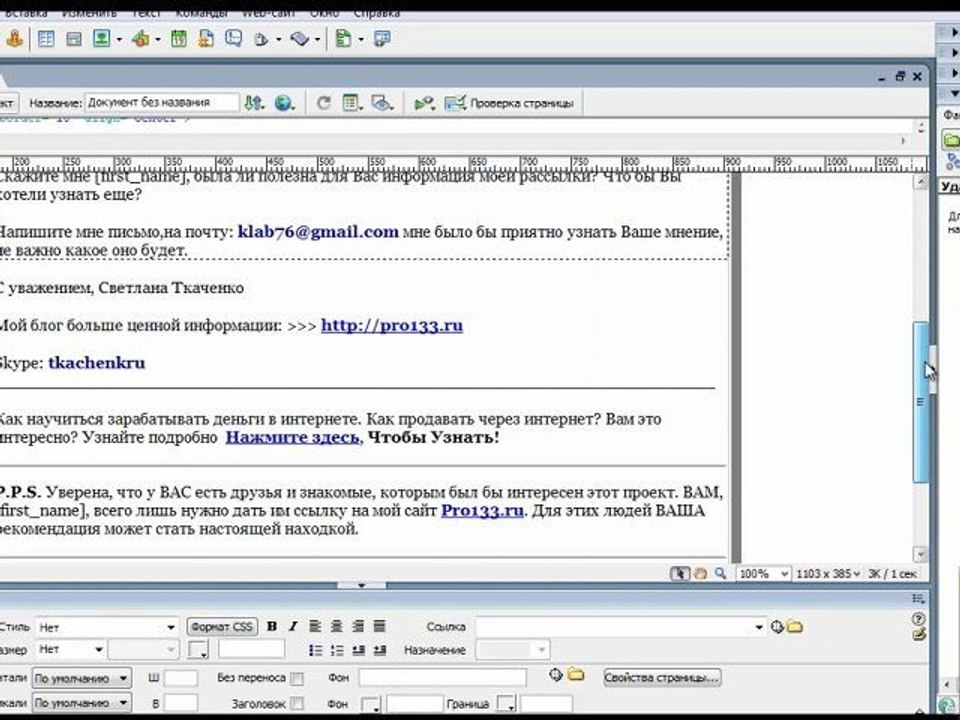Preview page in browser globe icon

tap(283, 103)
